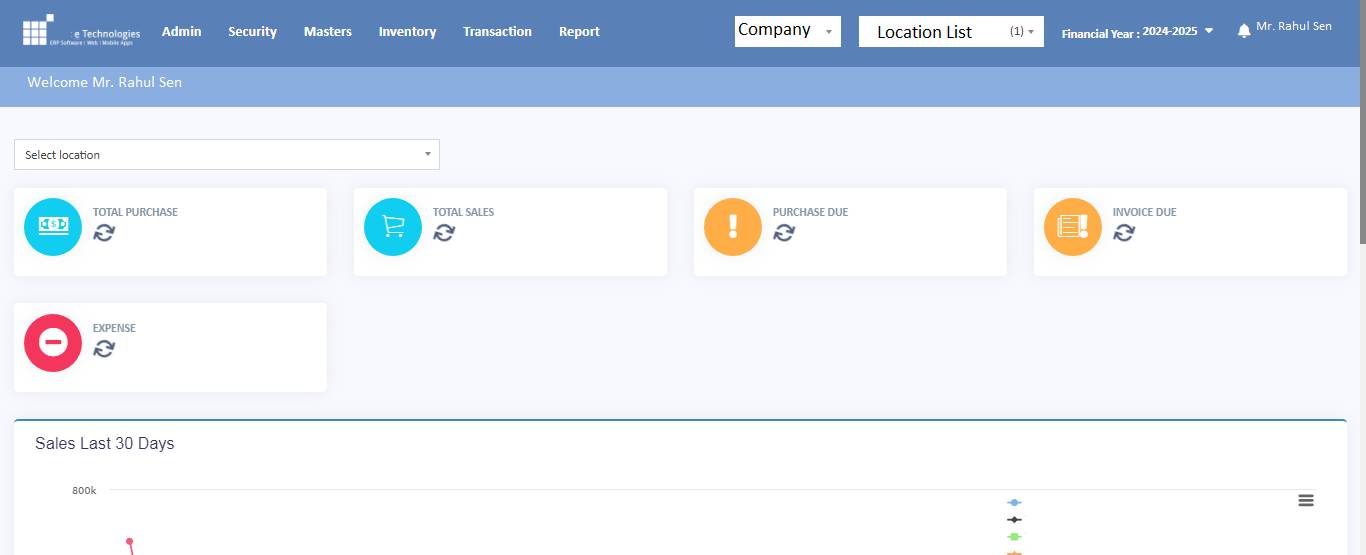Click the 'PURCHASE DUE' label
This screenshot has width=1366, height=555.
pyautogui.click(x=810, y=212)
